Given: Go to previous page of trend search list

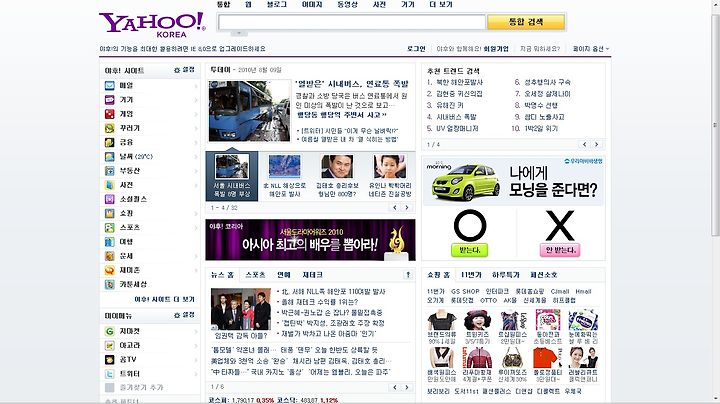Looking at the screenshot, I should (585, 144).
